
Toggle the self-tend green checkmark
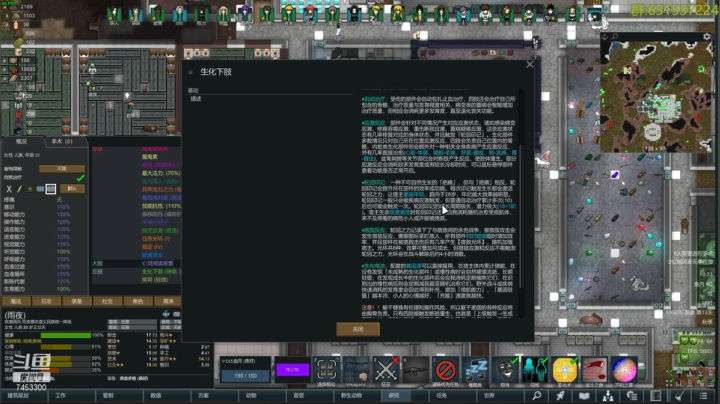[x=80, y=178]
